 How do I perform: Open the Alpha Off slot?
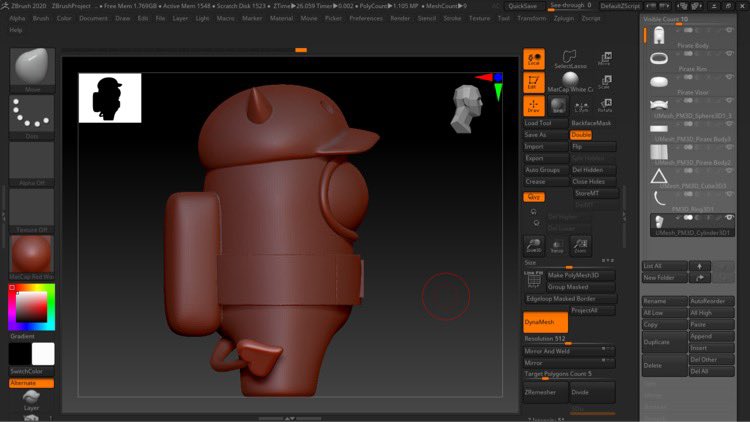(32, 164)
